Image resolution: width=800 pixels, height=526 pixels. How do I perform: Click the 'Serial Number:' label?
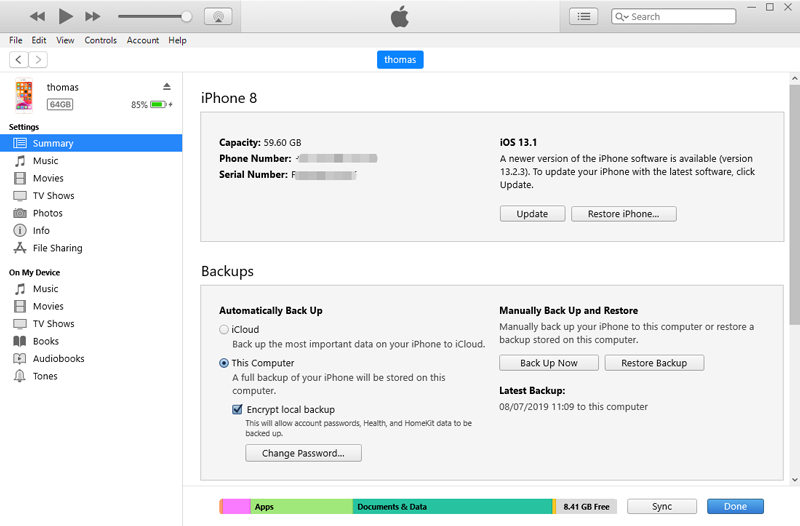coord(254,174)
